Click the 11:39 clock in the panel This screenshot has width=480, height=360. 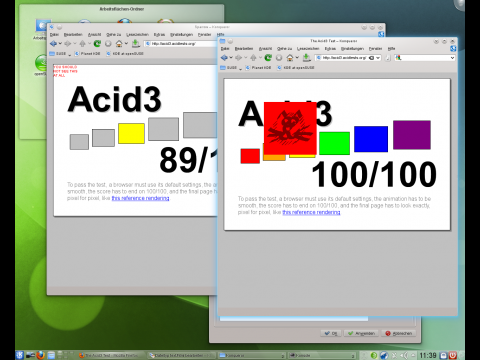tap(428, 355)
